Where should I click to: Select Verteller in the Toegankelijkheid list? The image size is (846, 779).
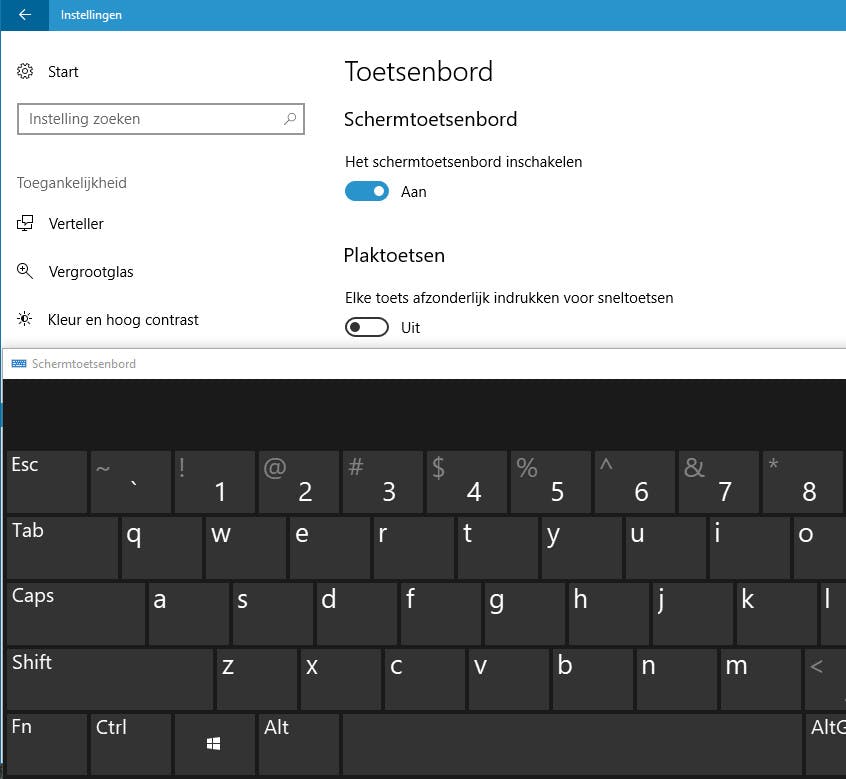77,224
